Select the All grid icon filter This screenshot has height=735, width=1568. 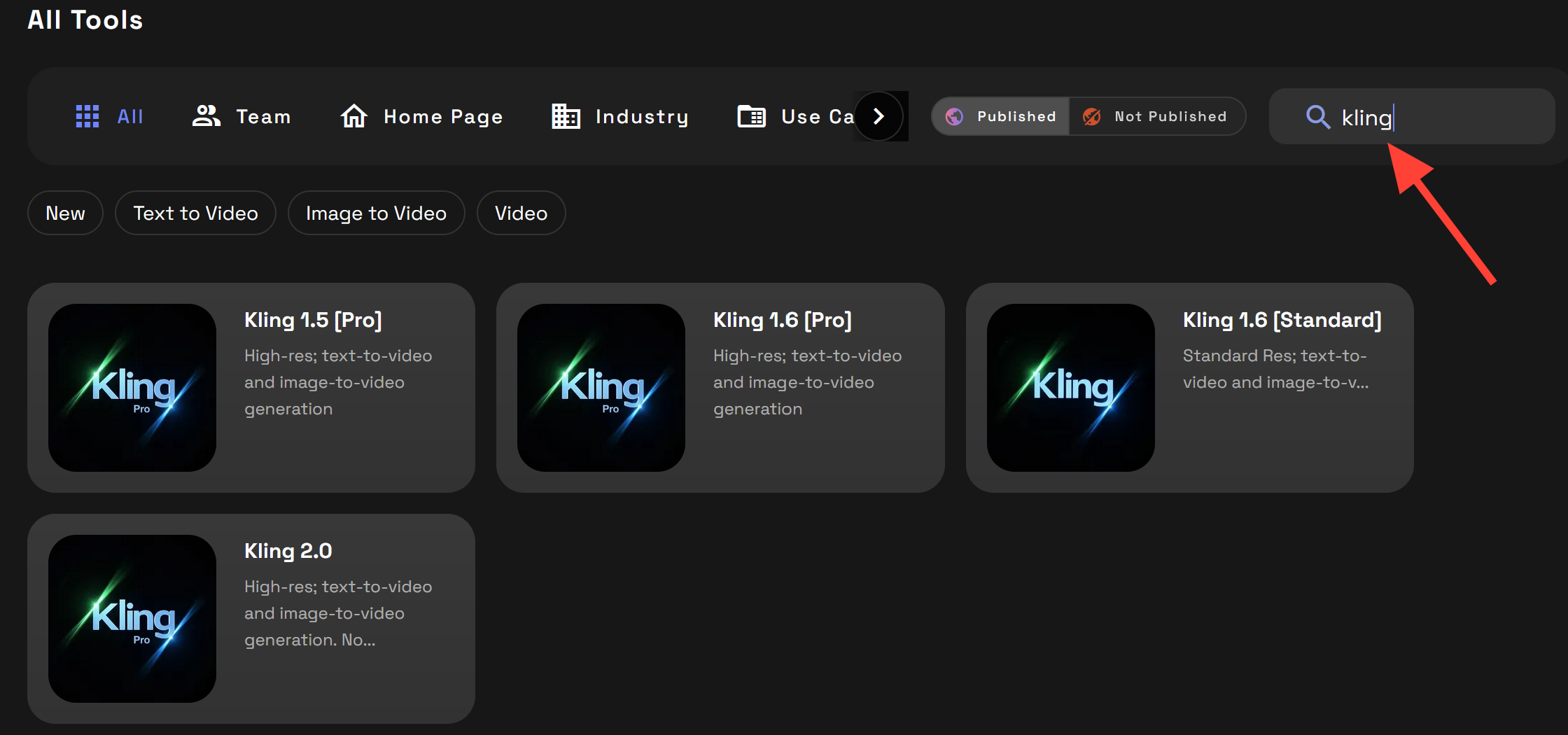(87, 116)
